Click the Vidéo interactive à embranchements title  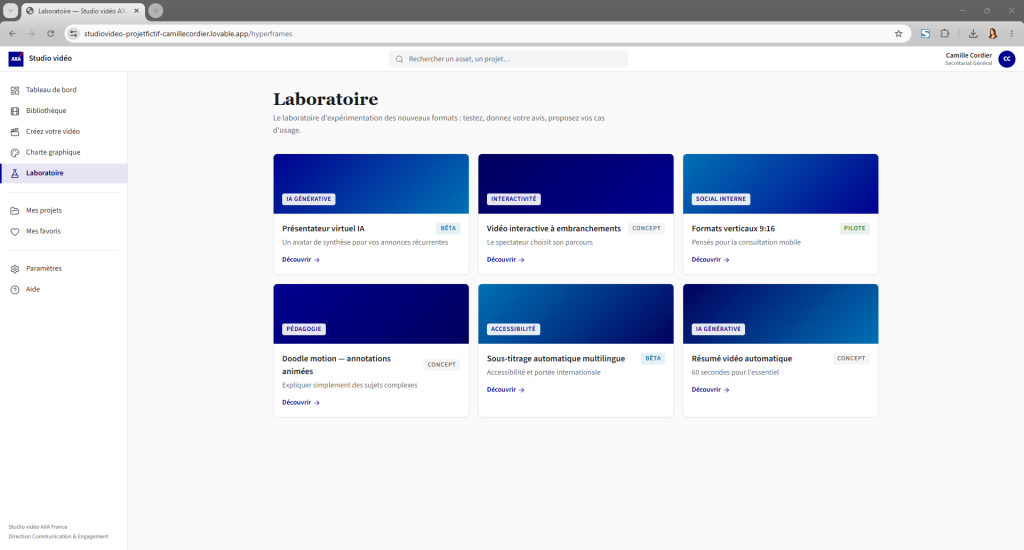(x=554, y=229)
